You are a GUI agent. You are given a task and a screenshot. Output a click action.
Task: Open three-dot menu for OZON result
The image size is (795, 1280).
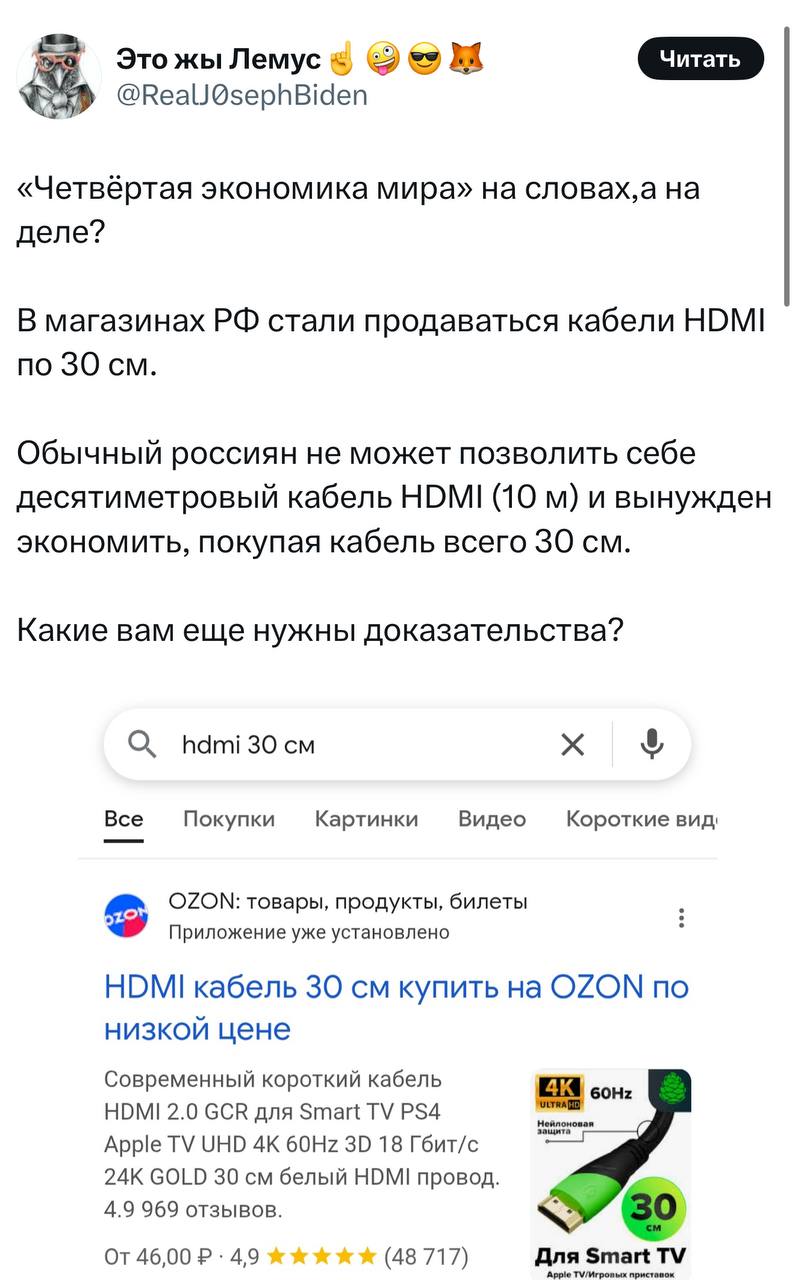coord(681,918)
